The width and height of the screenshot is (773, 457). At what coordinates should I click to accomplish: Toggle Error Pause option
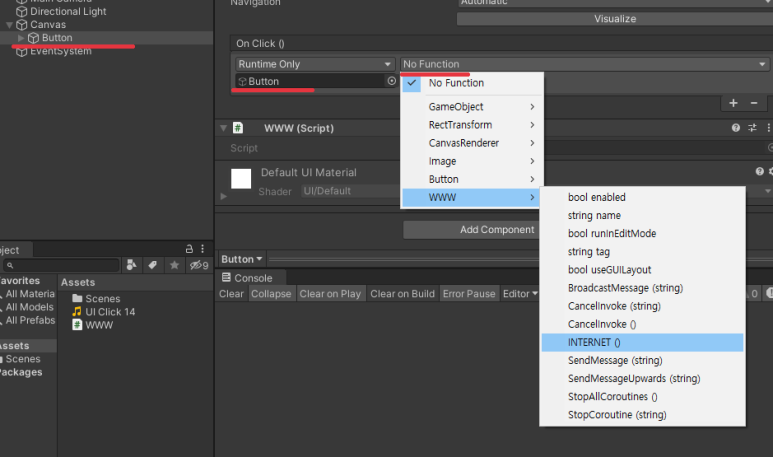click(x=469, y=294)
